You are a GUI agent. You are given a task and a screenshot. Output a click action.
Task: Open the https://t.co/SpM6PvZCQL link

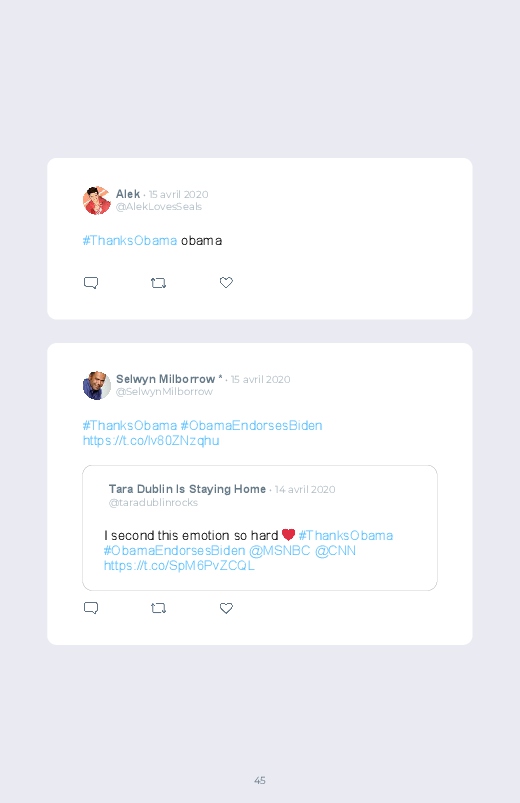pyautogui.click(x=179, y=565)
